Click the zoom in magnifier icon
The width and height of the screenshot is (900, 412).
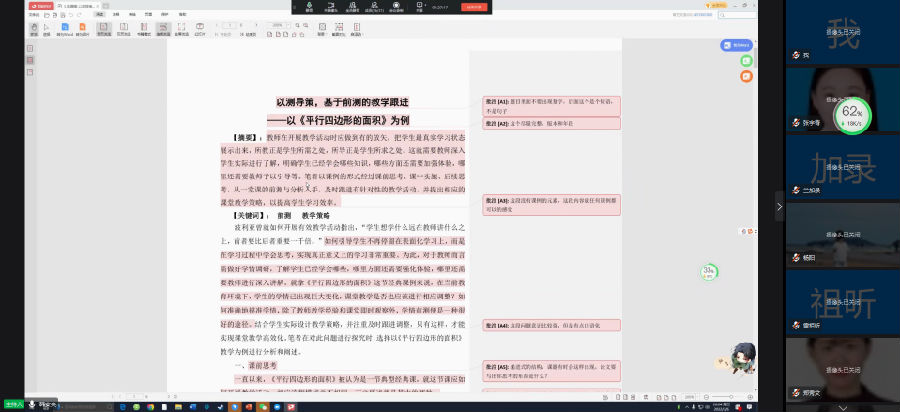coord(297,26)
